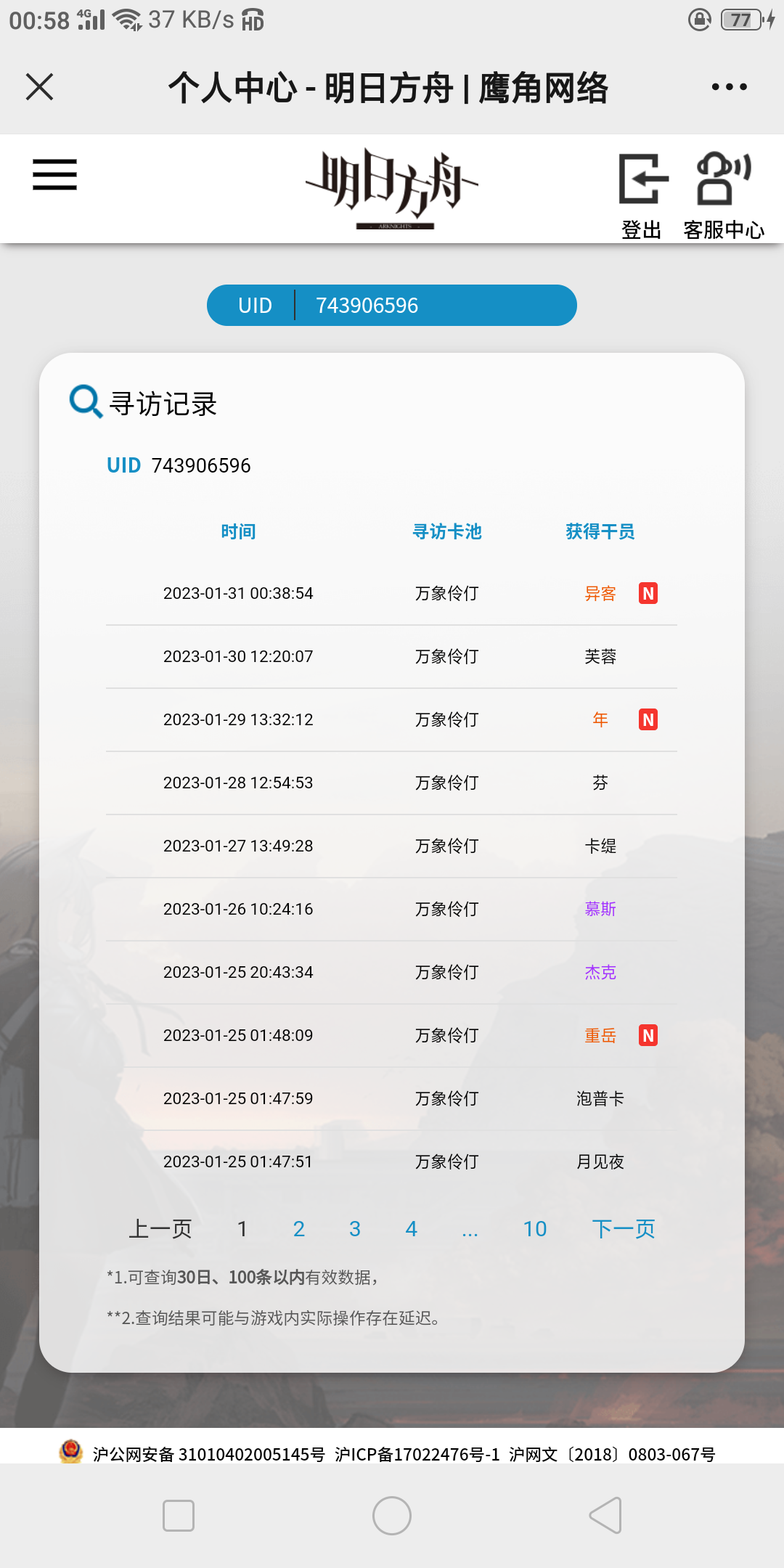Click operator name 年

(600, 720)
